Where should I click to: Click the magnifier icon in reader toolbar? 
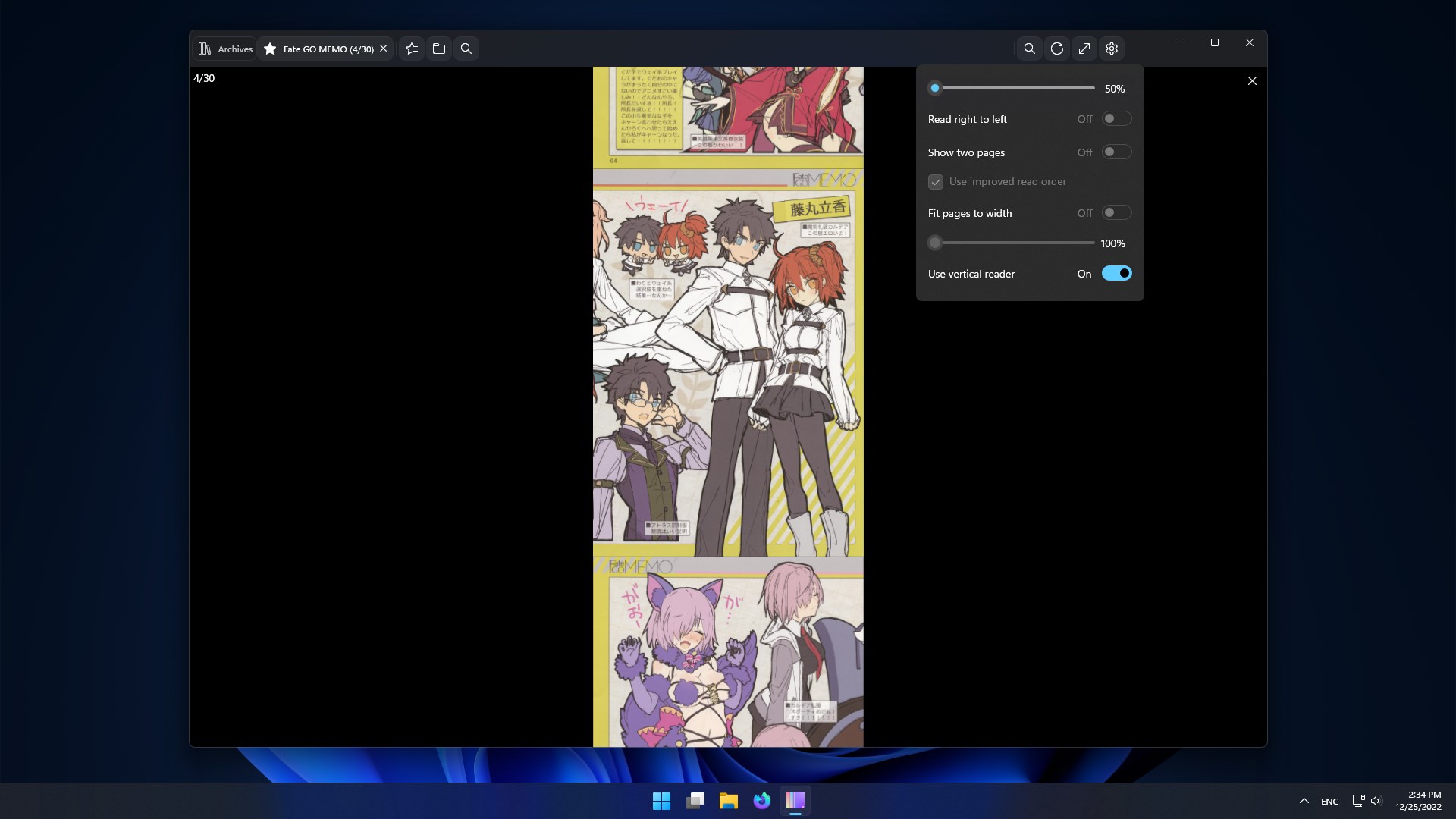1029,49
